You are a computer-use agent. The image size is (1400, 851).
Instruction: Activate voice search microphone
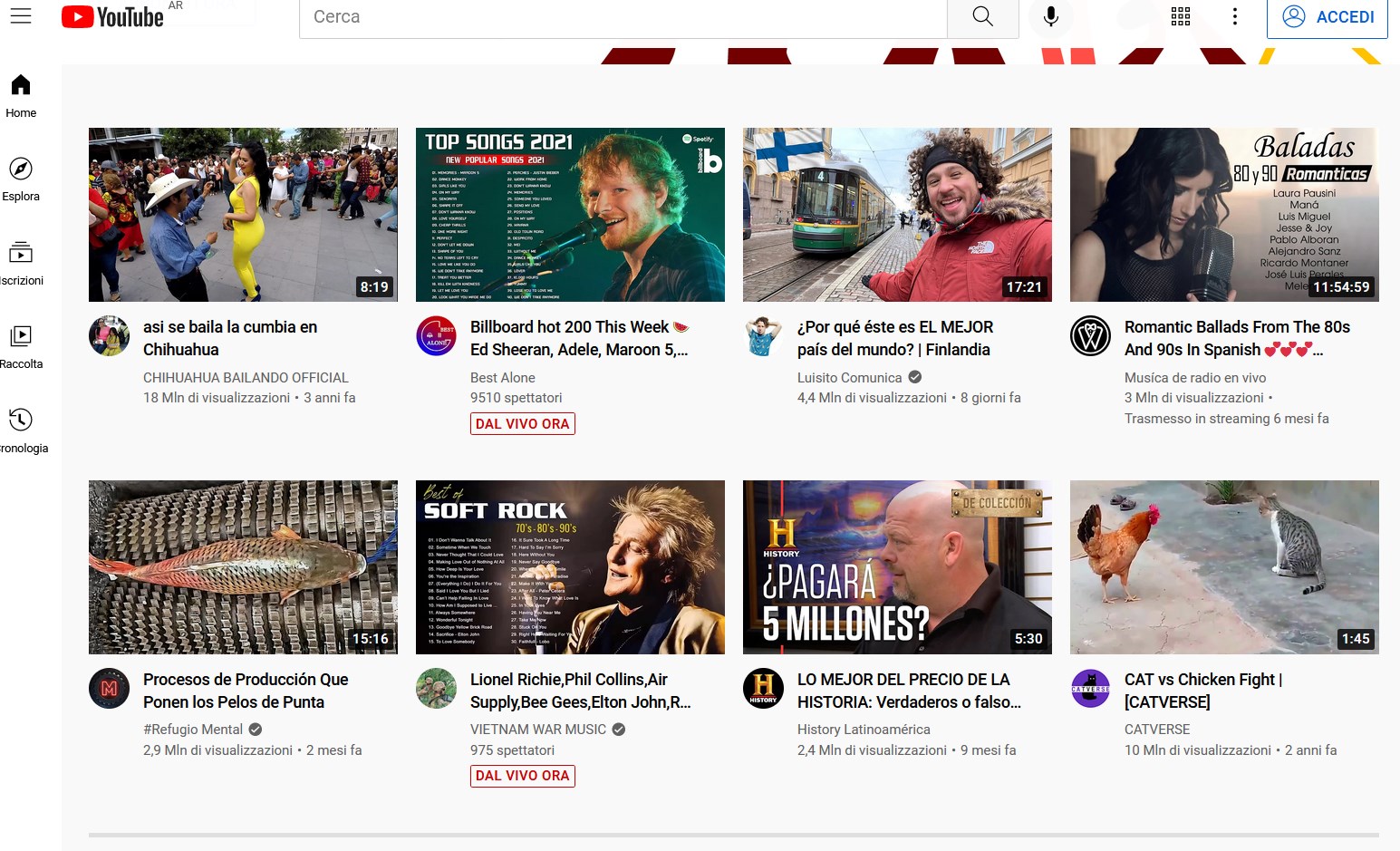[x=1051, y=16]
